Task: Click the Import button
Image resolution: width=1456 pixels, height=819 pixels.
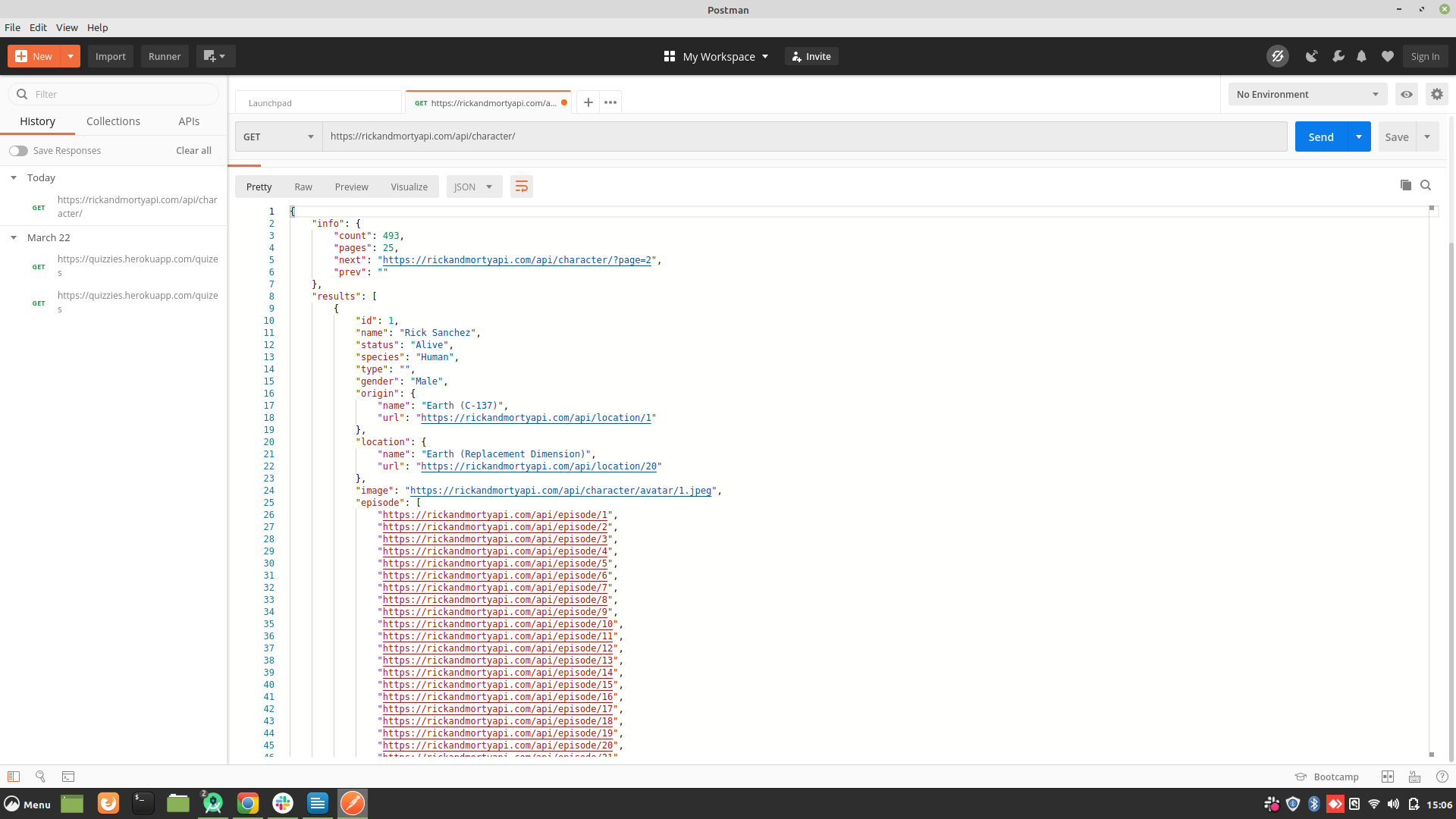Action: click(x=111, y=56)
